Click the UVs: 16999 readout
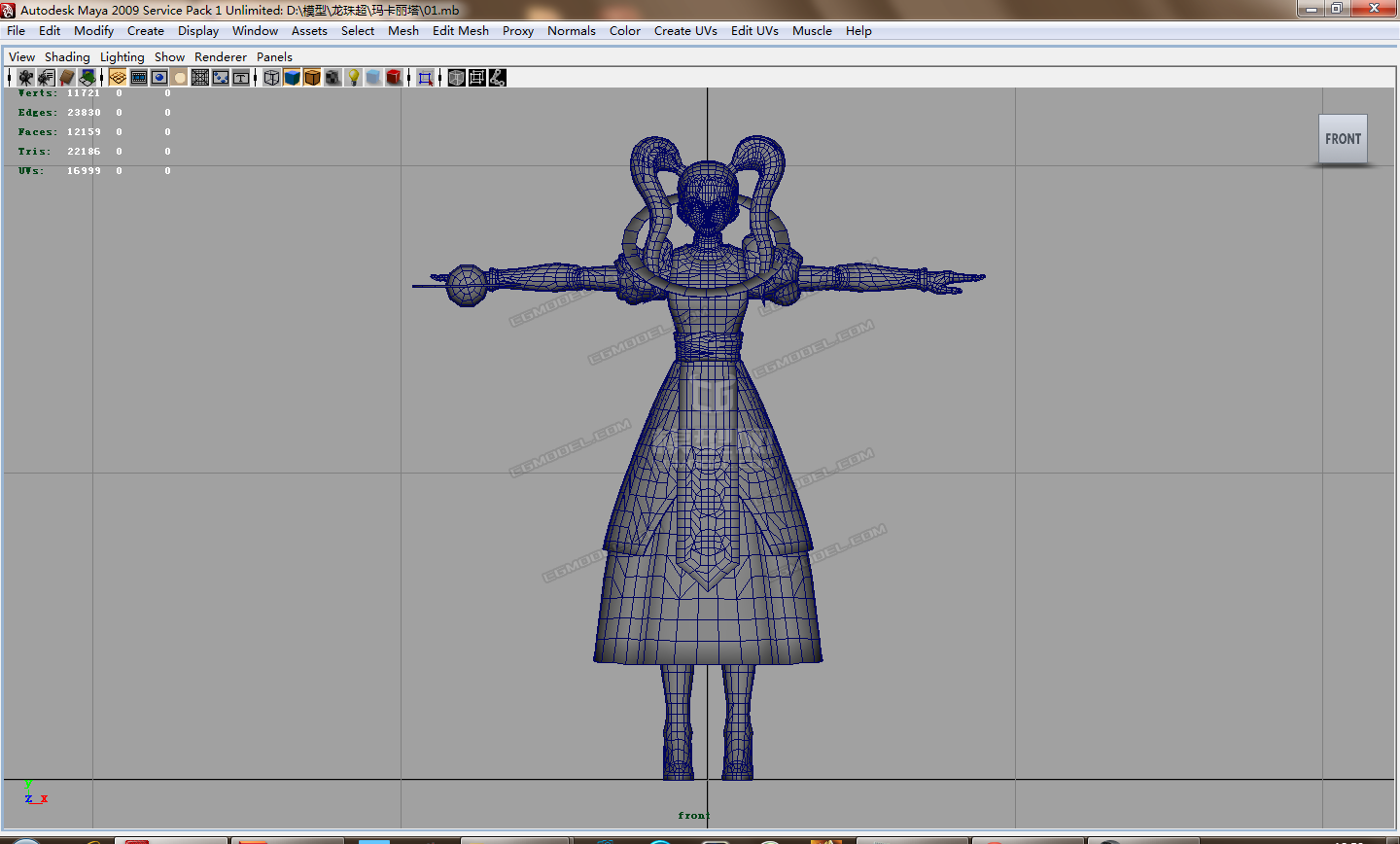Viewport: 1400px width, 844px height. (59, 171)
